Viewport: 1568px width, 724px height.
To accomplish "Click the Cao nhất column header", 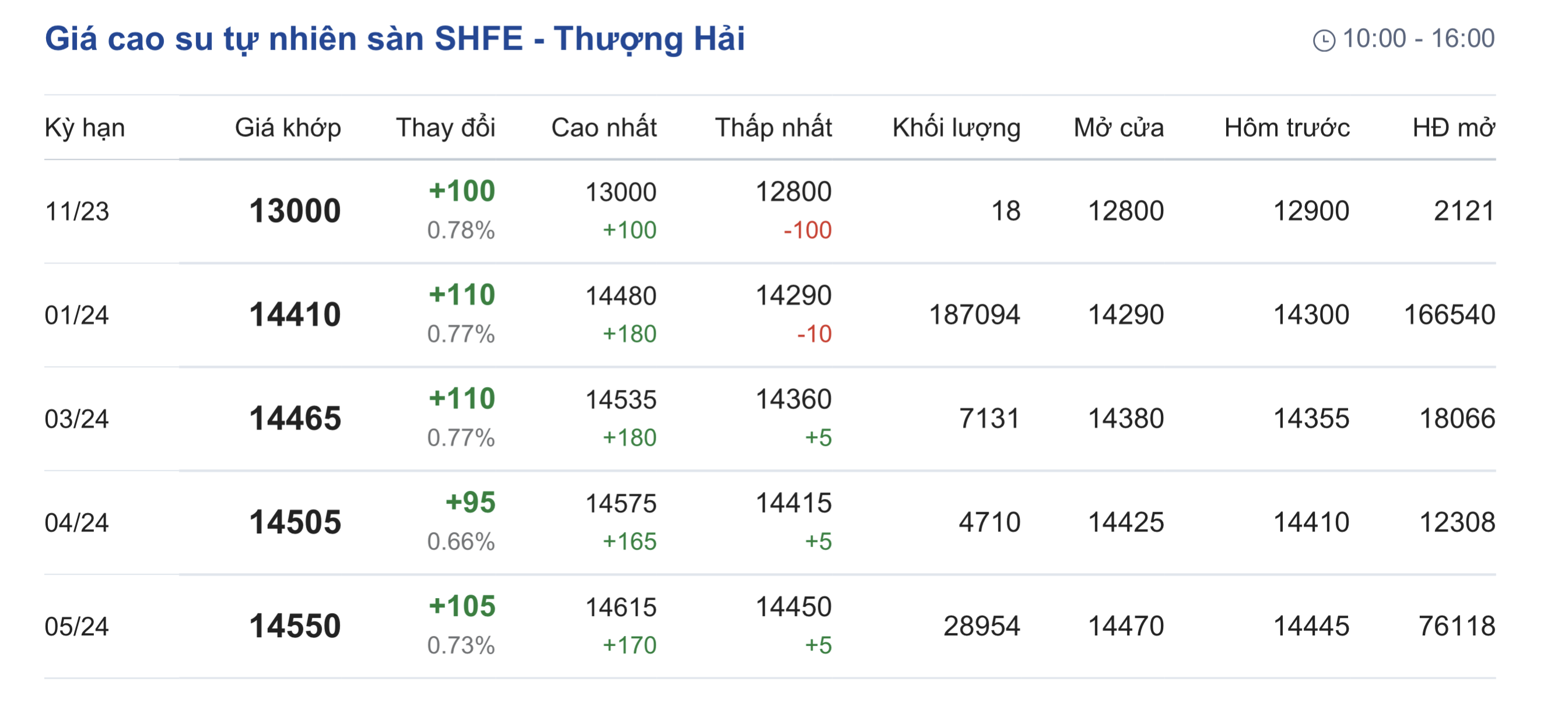I will click(604, 128).
